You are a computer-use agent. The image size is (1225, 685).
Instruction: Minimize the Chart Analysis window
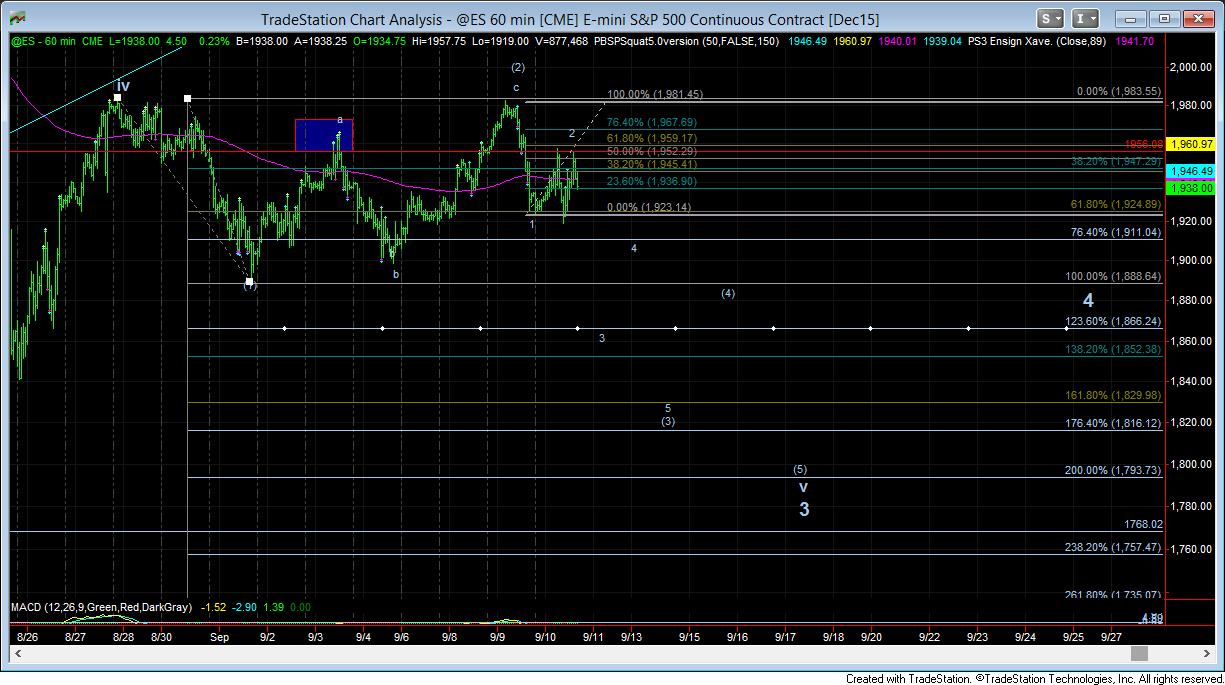pos(1132,18)
